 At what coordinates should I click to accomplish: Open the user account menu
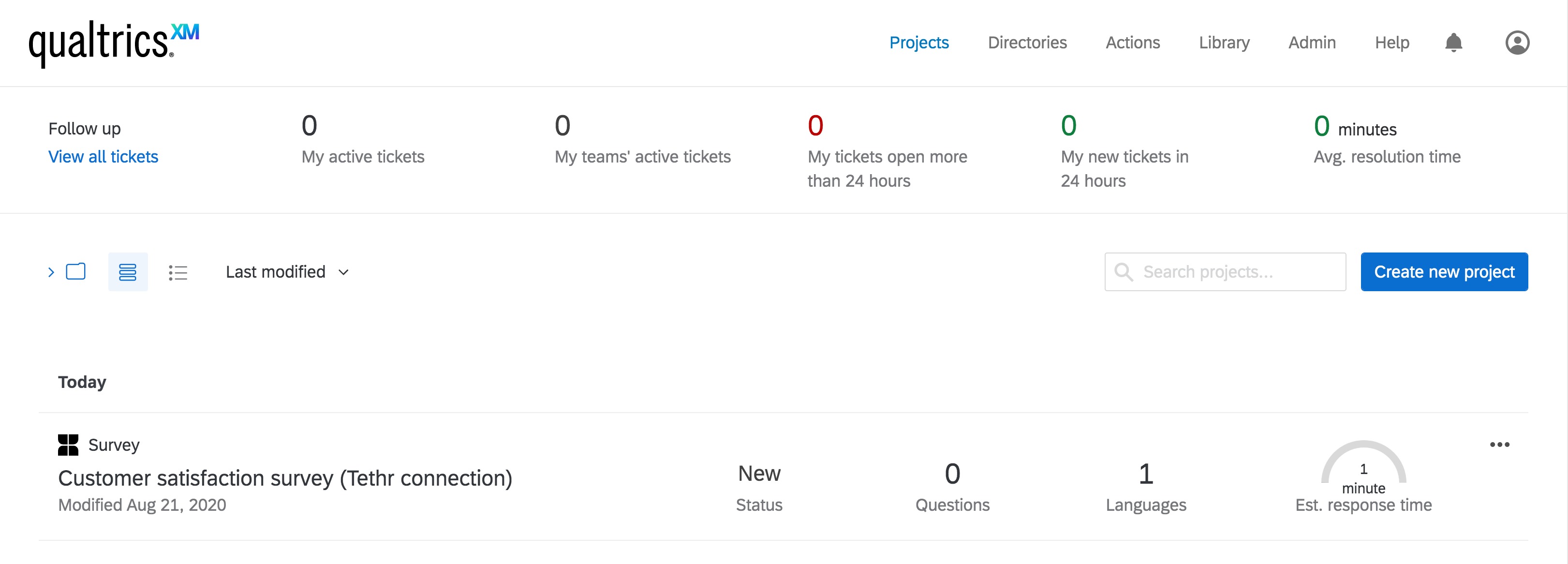[x=1518, y=43]
